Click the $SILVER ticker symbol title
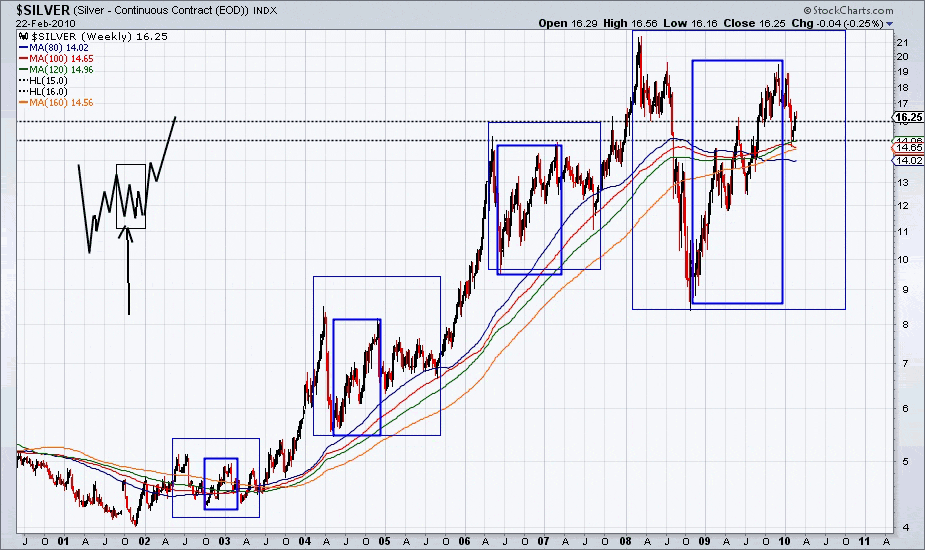925x550 pixels. (x=42, y=9)
